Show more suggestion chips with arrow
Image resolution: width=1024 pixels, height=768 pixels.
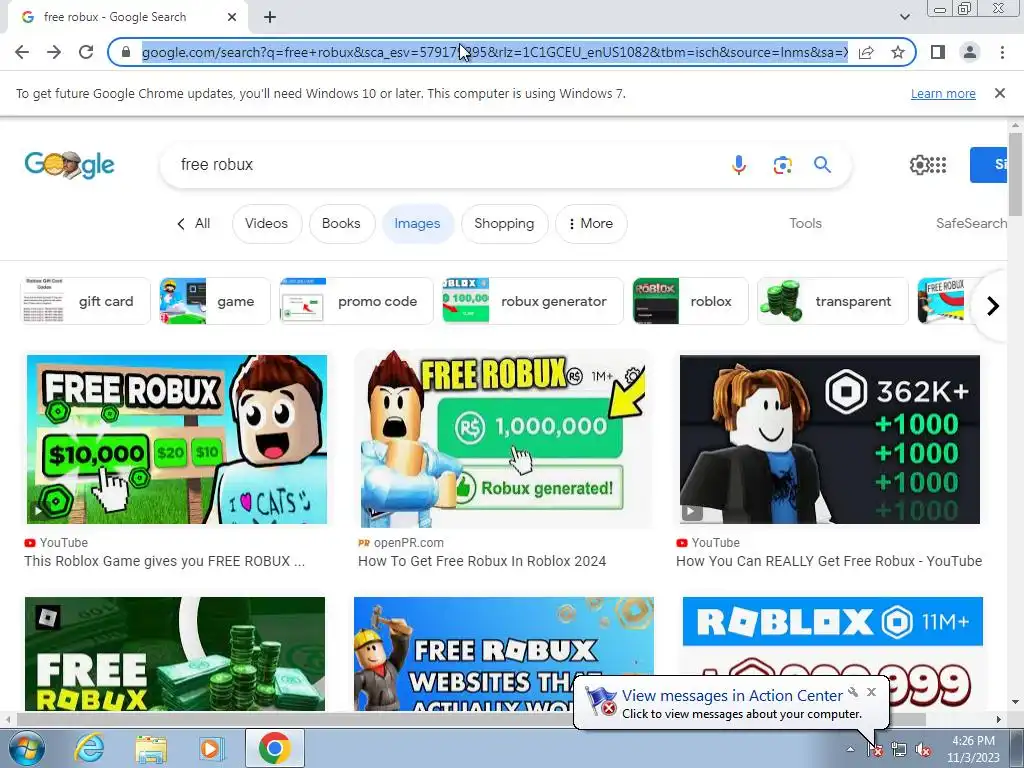tap(993, 306)
